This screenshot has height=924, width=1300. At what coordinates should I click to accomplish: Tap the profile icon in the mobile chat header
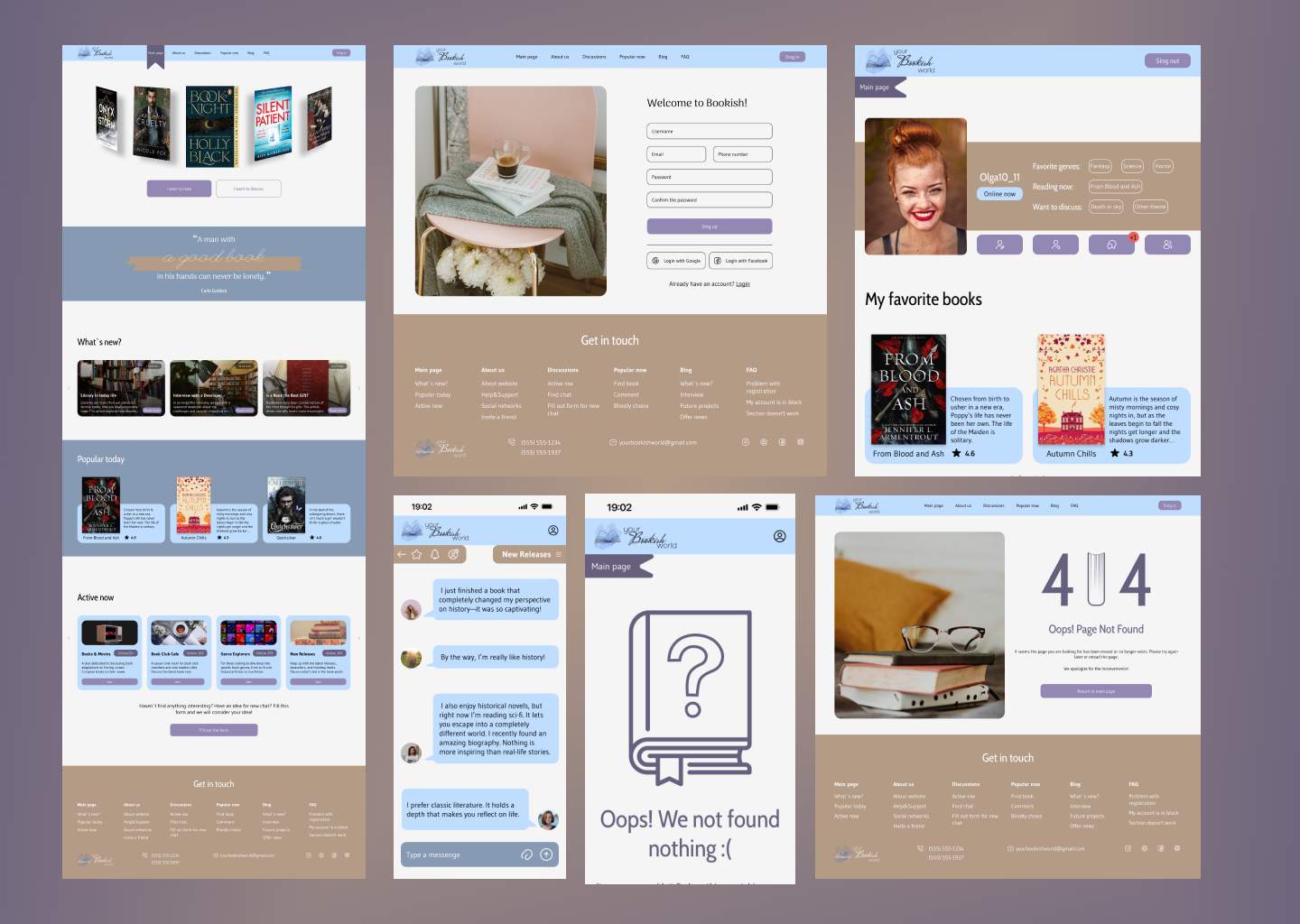[553, 531]
